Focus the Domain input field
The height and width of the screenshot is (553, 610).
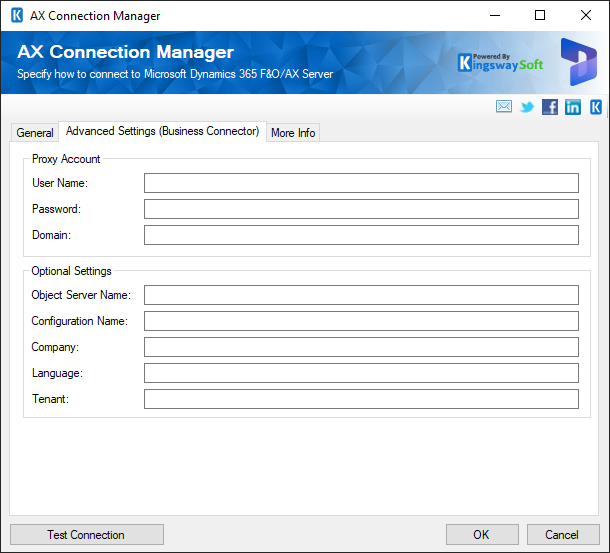click(361, 235)
